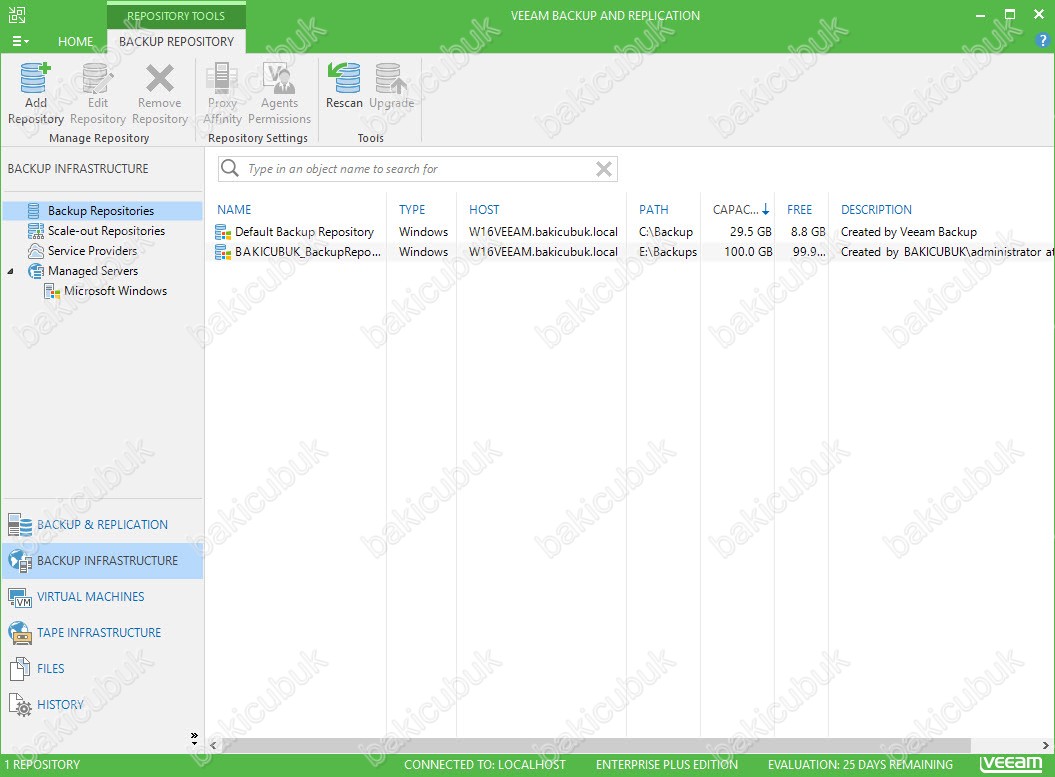Click the scroll right arrow
Image resolution: width=1055 pixels, height=777 pixels.
pos(1046,745)
